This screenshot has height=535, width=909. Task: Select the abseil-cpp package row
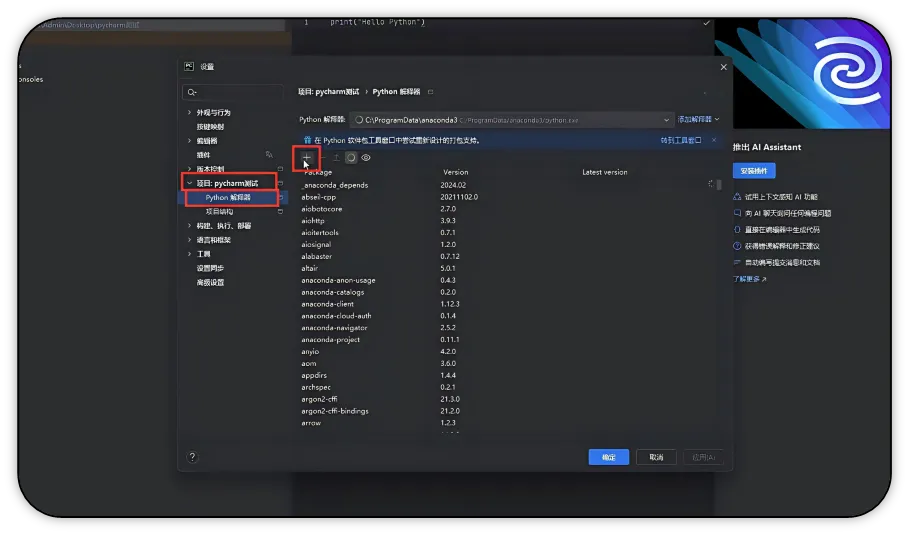506,197
